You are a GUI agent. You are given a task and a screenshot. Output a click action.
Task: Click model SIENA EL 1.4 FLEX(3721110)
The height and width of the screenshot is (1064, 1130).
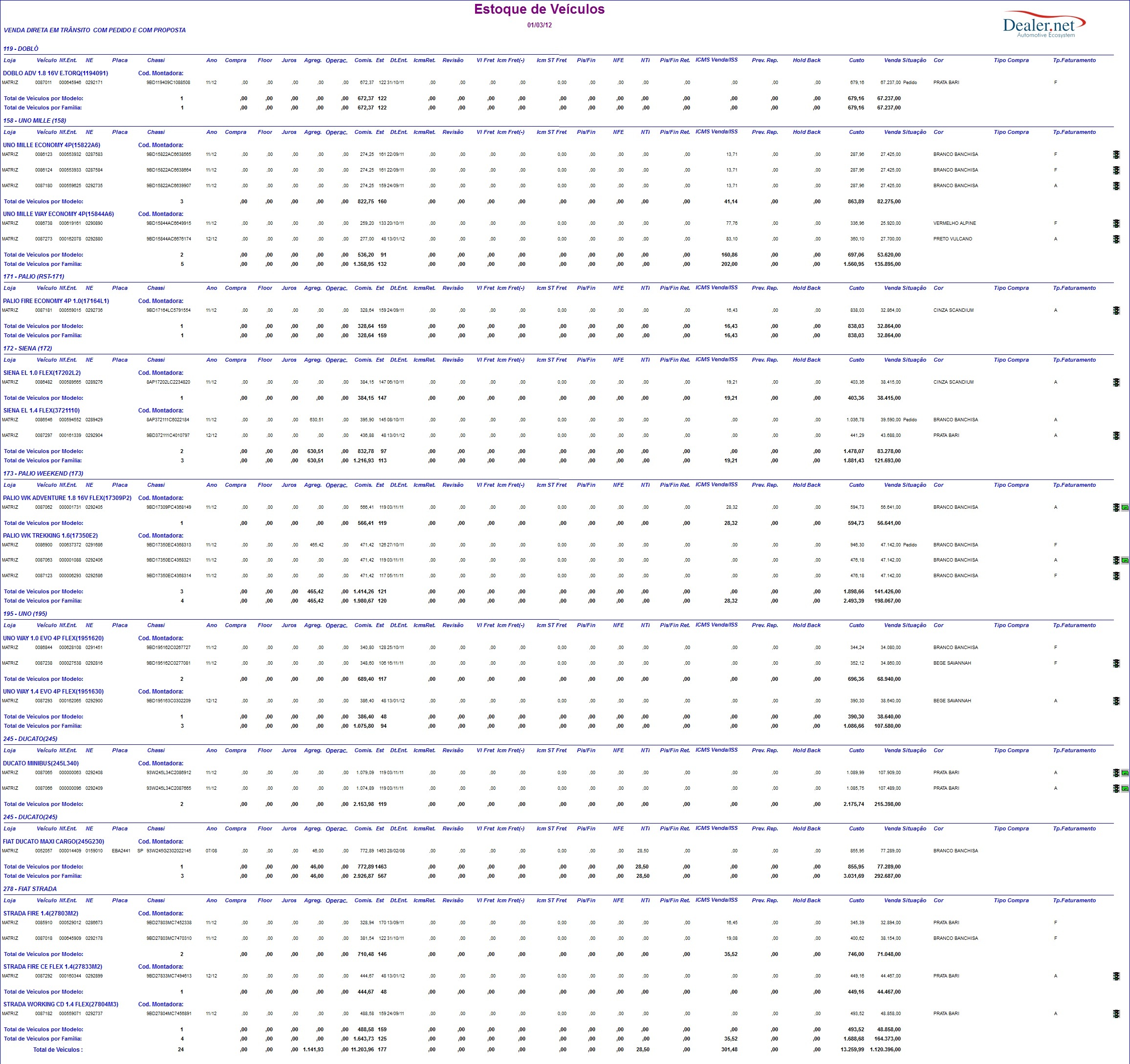(x=42, y=411)
